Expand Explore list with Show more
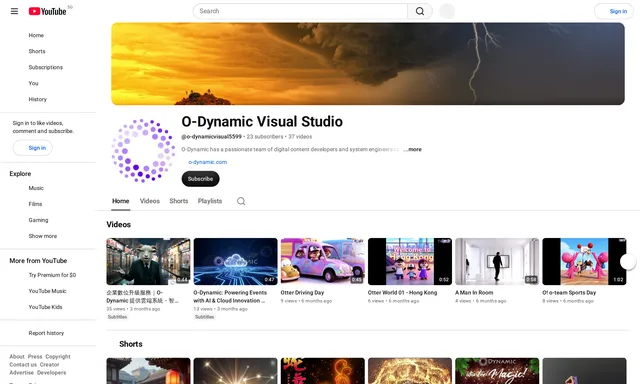Screen dimensions: 640x384 tap(42, 236)
